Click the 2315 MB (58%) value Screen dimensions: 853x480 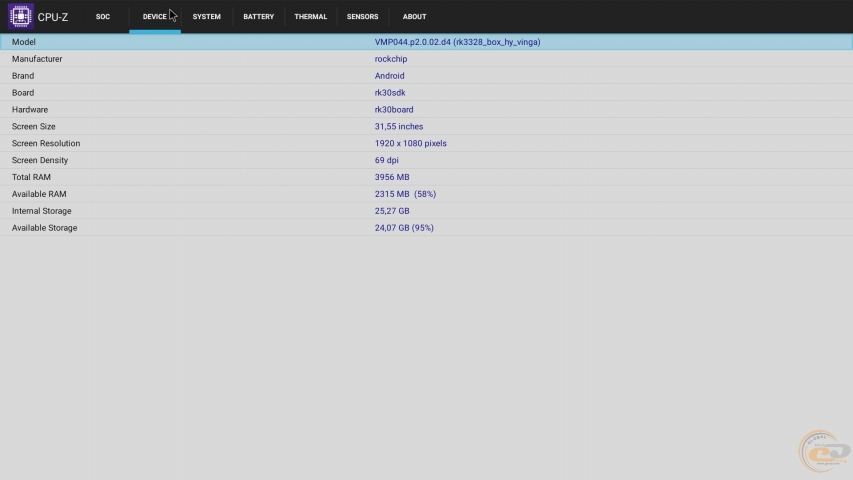(x=405, y=194)
